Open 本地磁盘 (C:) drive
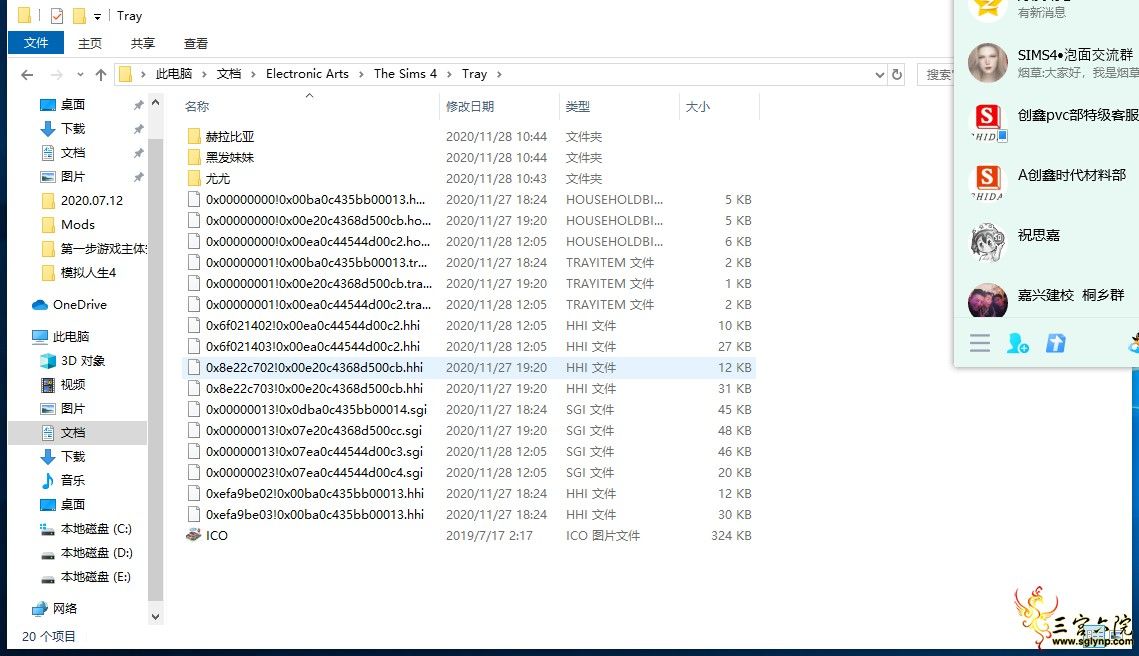1139x656 pixels. pyautogui.click(x=96, y=528)
